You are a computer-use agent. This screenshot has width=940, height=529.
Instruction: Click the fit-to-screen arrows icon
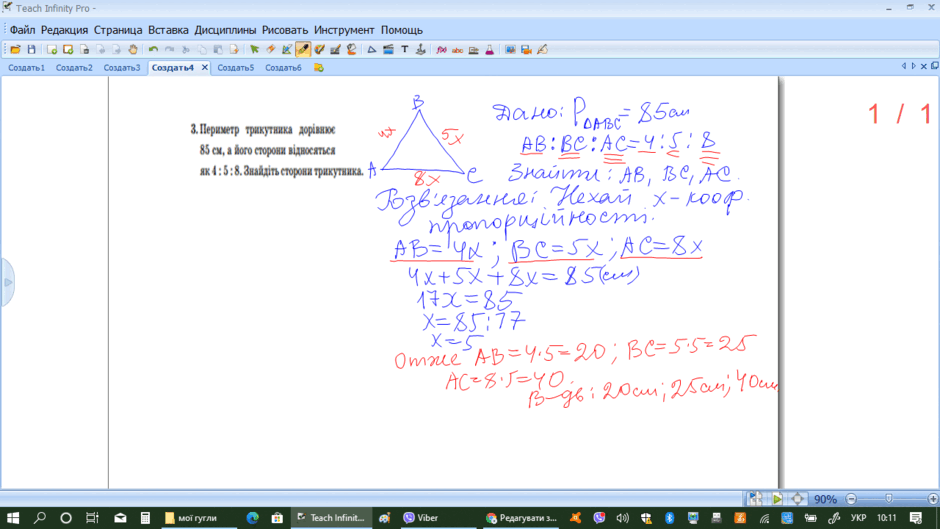[797, 498]
